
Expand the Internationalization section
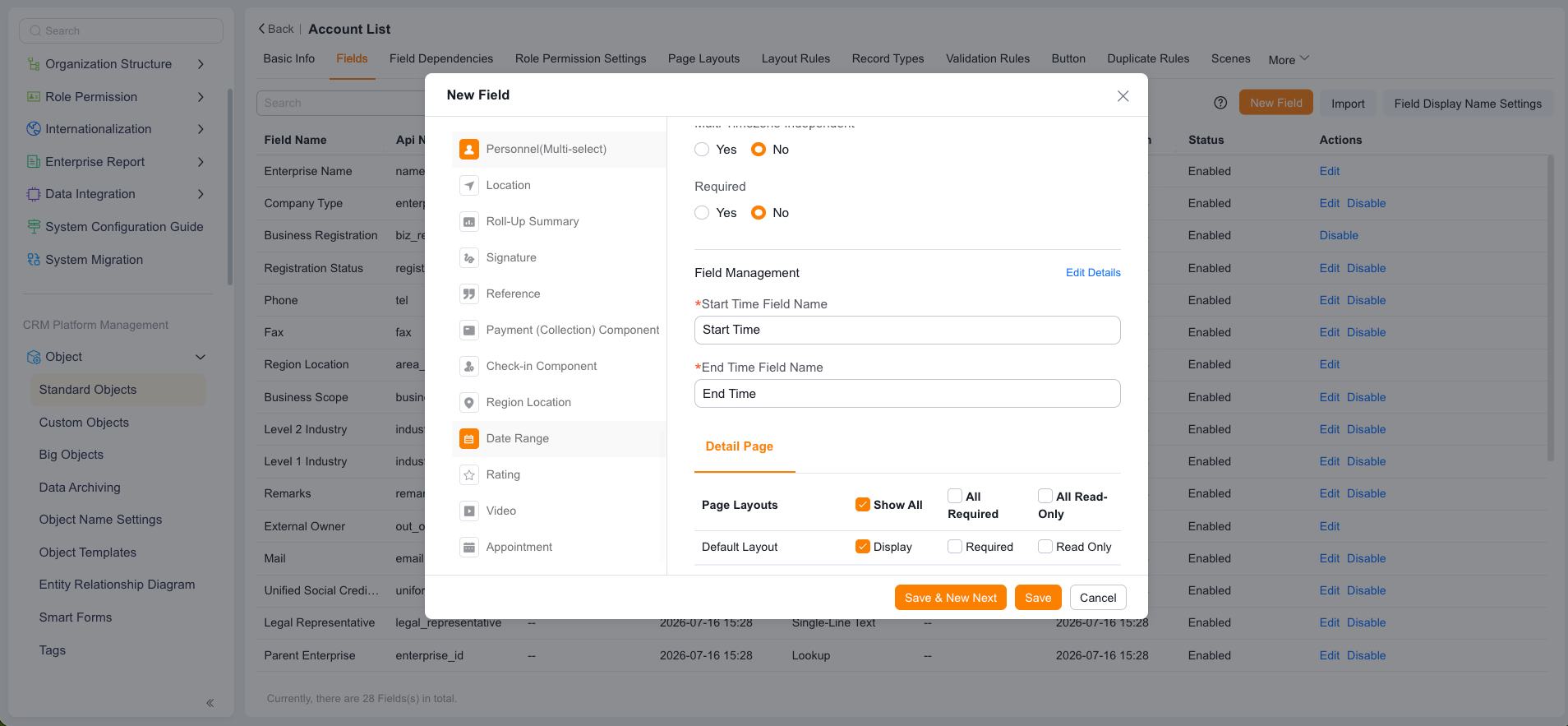201,129
